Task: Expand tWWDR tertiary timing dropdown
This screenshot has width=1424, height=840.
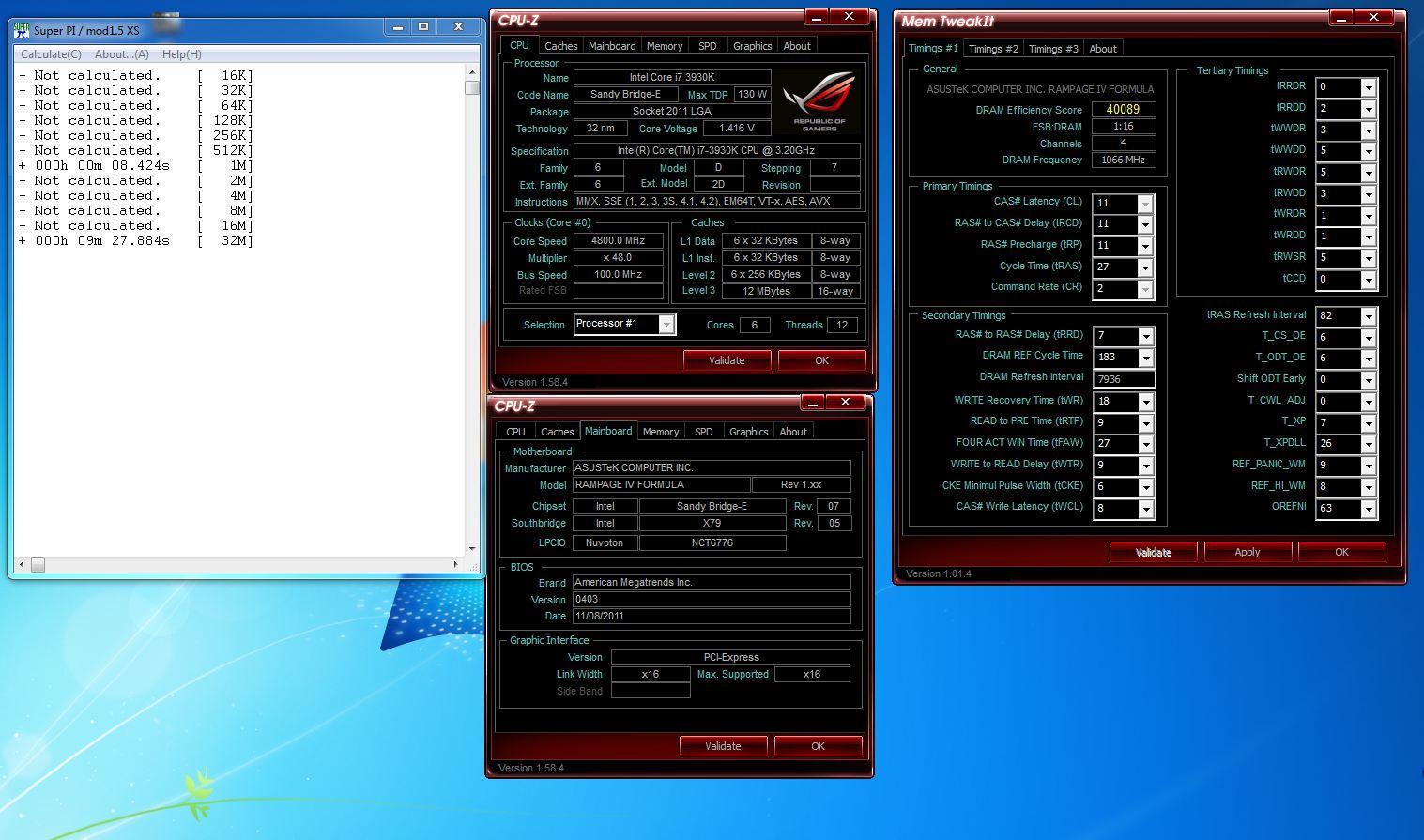Action: tap(1369, 131)
